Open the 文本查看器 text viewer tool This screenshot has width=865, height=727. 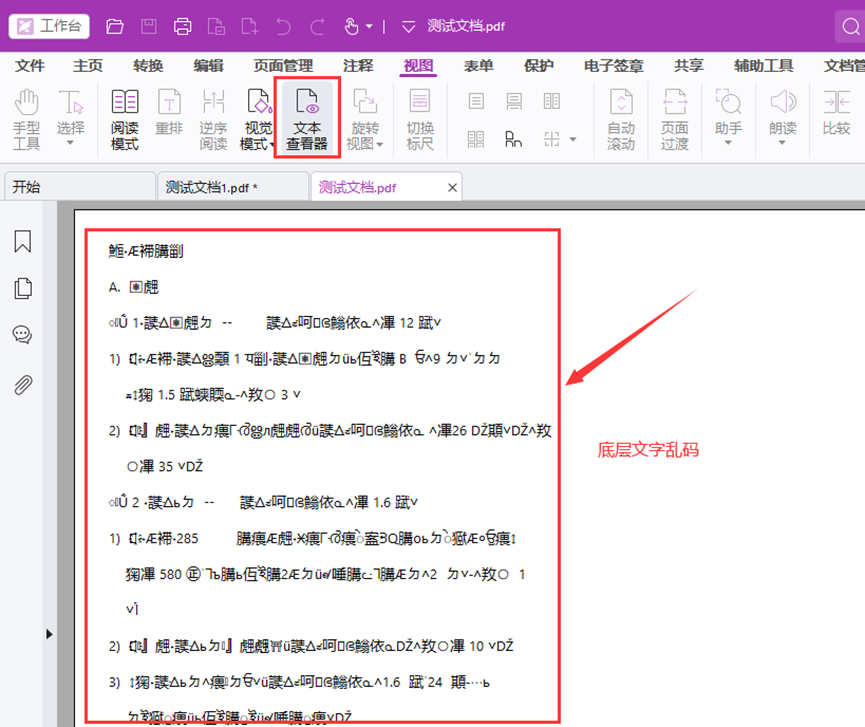click(307, 120)
